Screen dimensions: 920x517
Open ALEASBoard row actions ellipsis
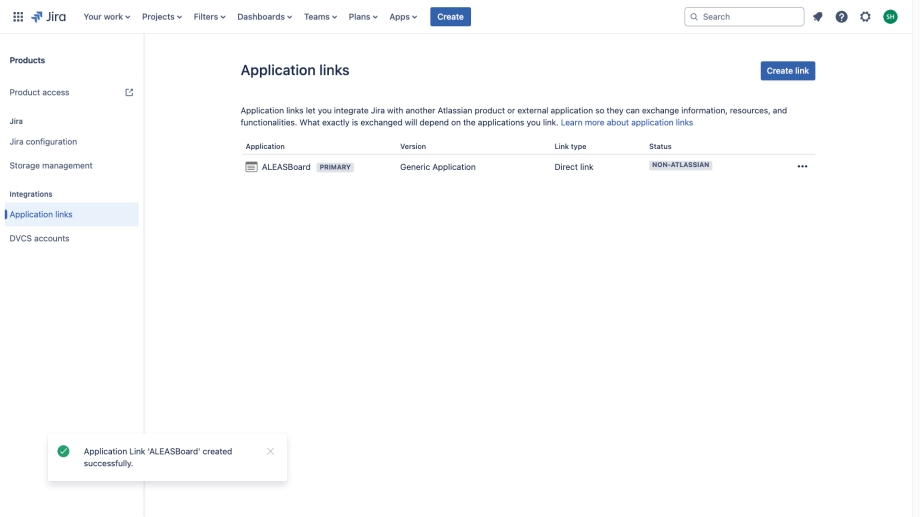(x=802, y=167)
